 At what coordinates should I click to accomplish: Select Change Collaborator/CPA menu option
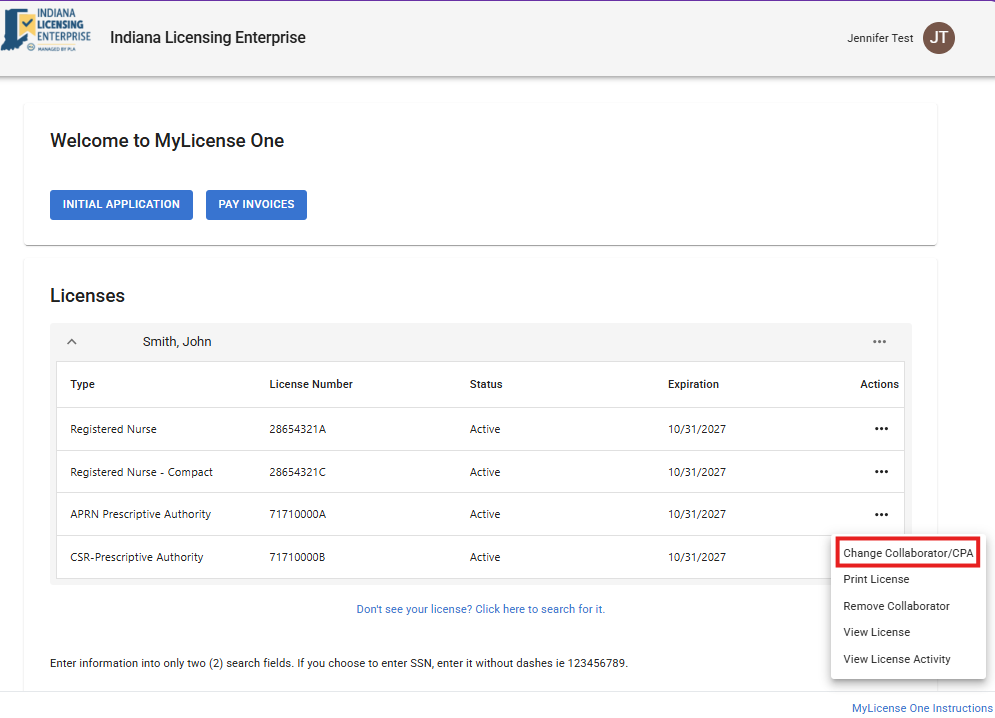point(907,553)
